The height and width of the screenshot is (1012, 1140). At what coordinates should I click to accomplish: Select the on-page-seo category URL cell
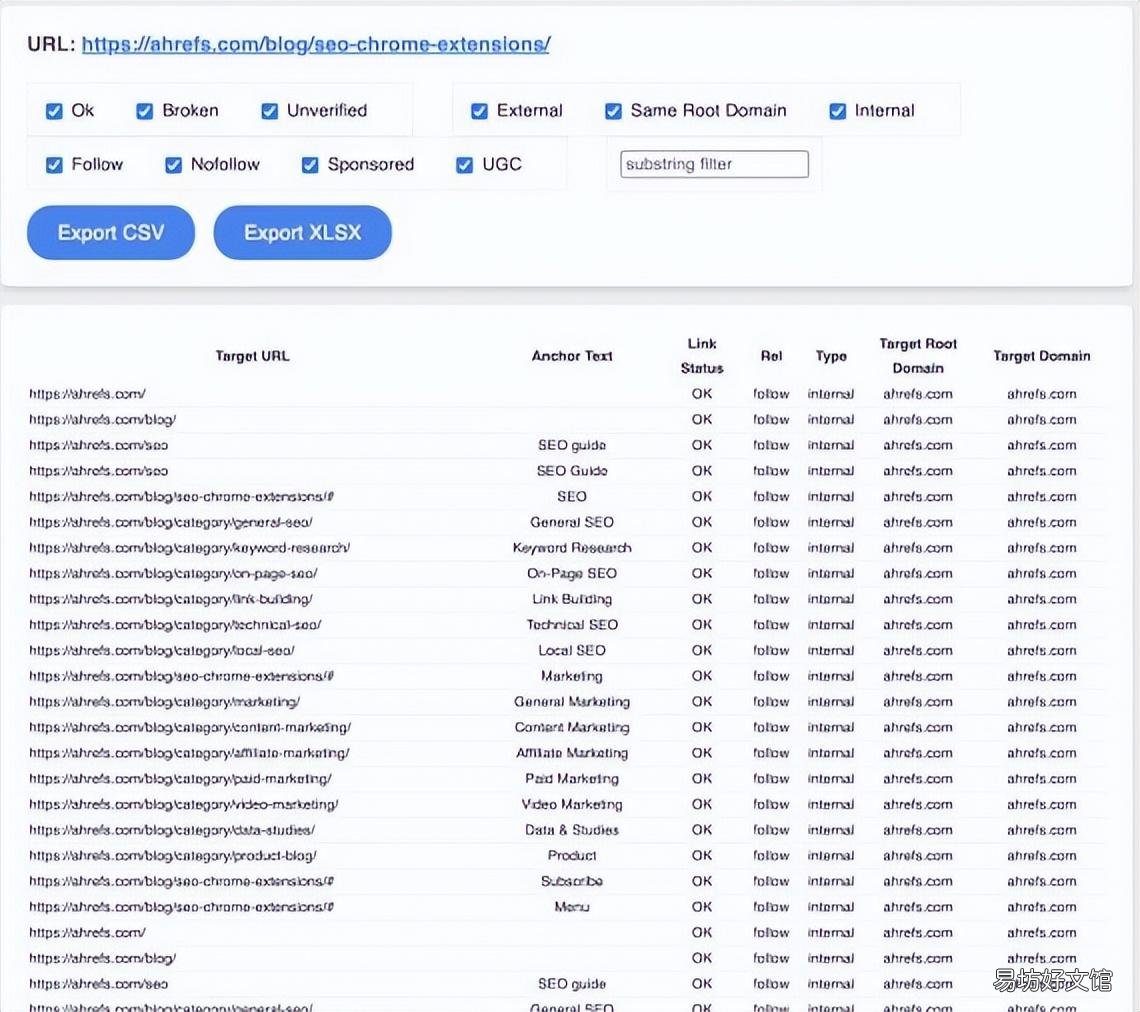point(173,574)
